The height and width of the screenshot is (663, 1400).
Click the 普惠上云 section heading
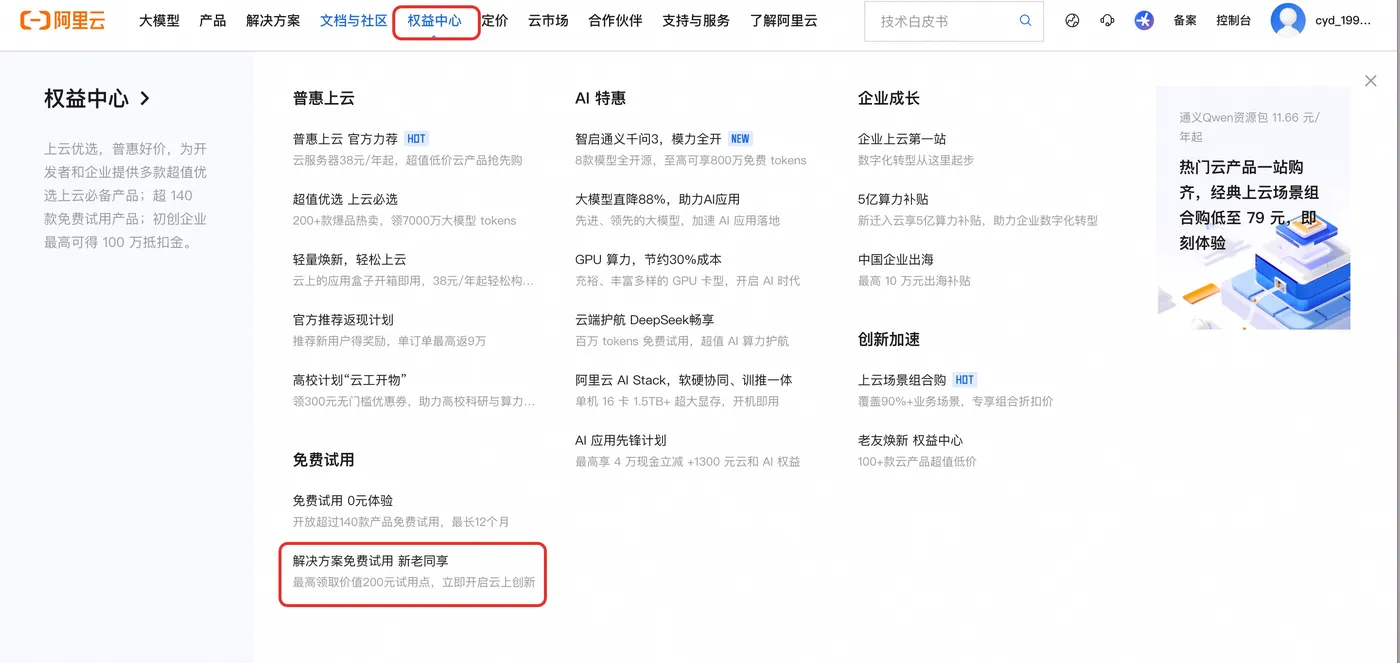point(323,98)
